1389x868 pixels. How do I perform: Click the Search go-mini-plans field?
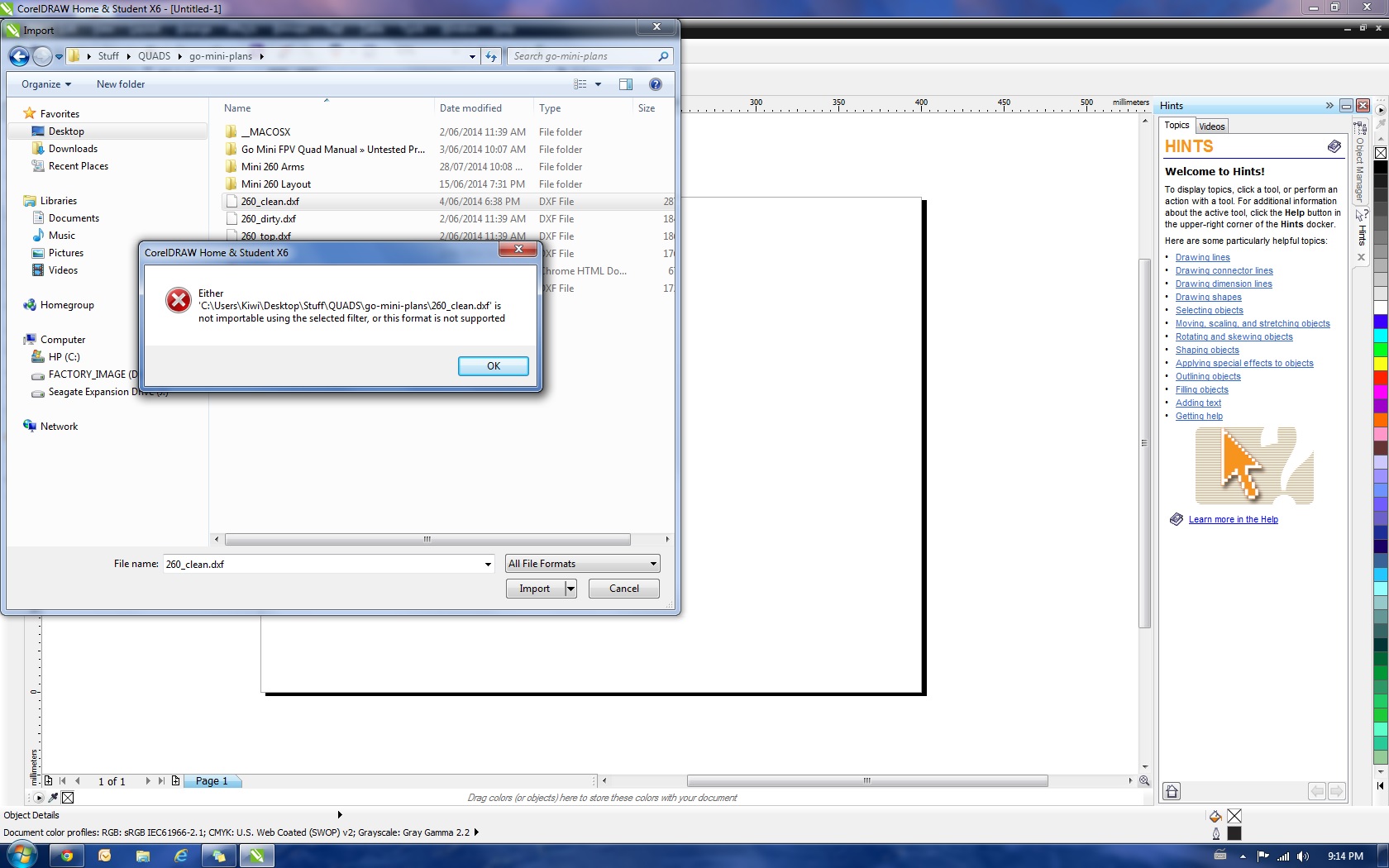(583, 56)
